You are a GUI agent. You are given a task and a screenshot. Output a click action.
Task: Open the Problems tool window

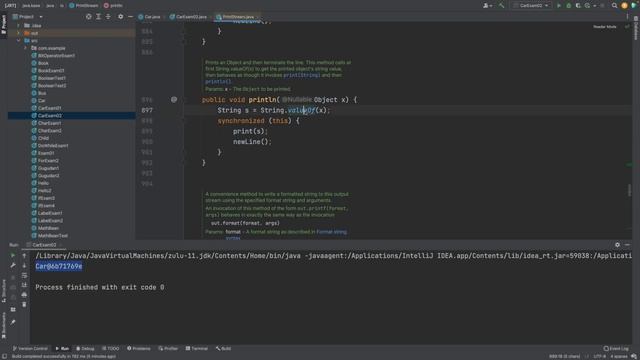(x=139, y=349)
